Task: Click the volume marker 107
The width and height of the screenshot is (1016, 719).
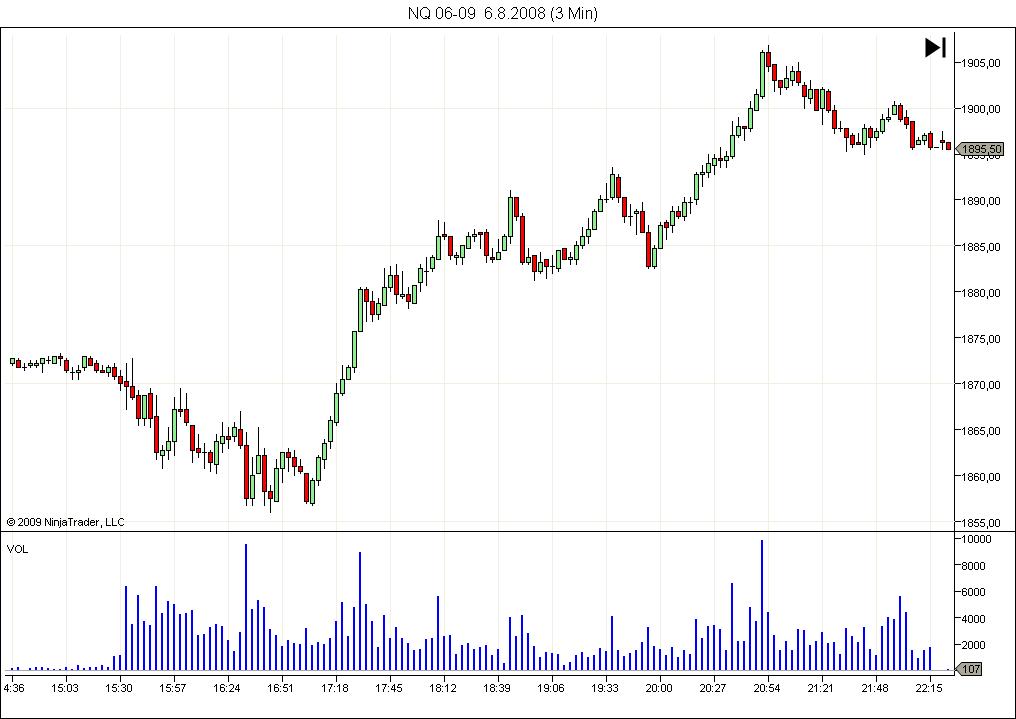Action: pyautogui.click(x=969, y=668)
